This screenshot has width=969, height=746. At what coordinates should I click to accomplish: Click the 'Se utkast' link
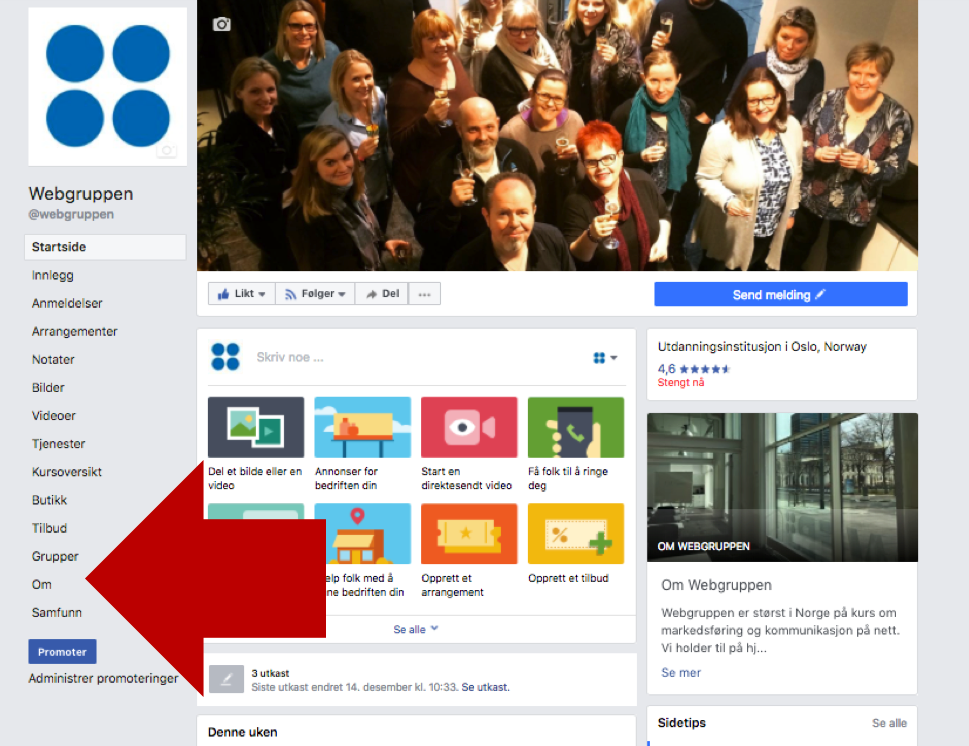(x=485, y=687)
